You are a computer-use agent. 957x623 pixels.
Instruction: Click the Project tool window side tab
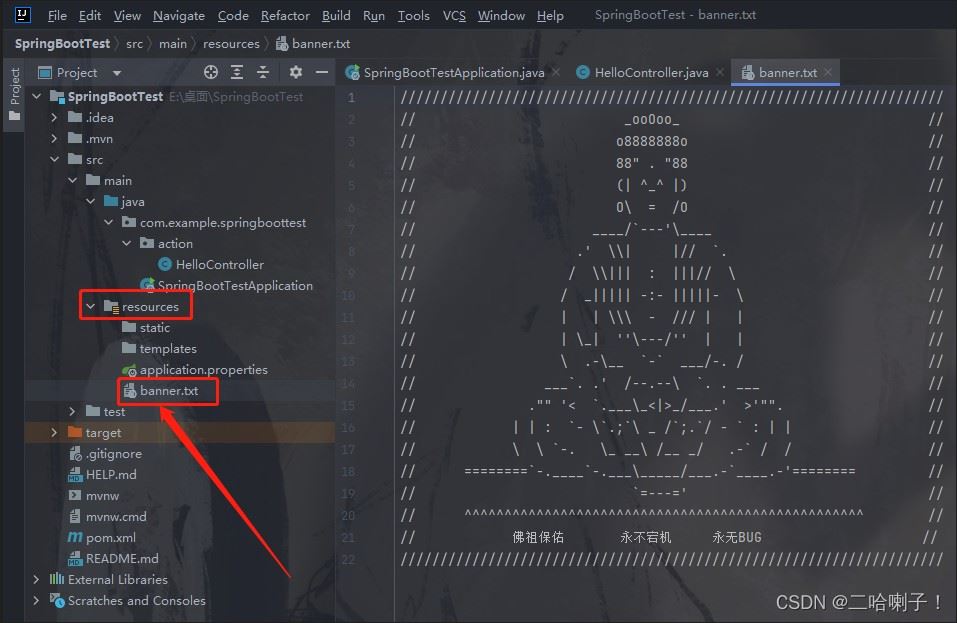(15, 95)
